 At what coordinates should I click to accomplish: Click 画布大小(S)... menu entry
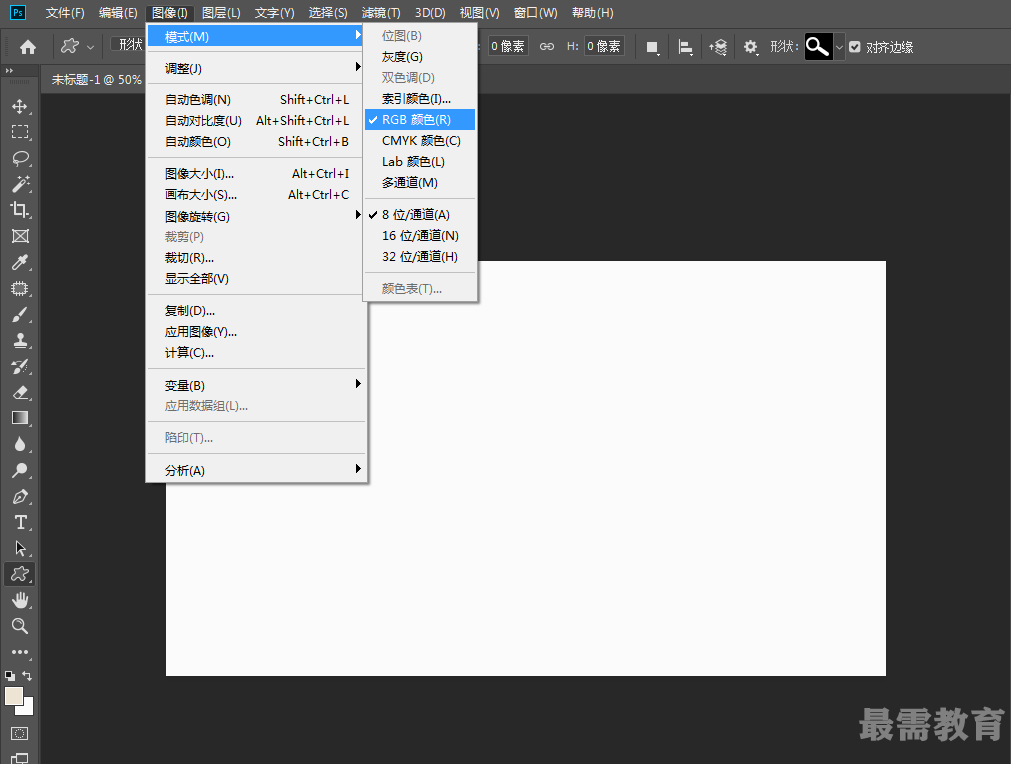[x=257, y=195]
